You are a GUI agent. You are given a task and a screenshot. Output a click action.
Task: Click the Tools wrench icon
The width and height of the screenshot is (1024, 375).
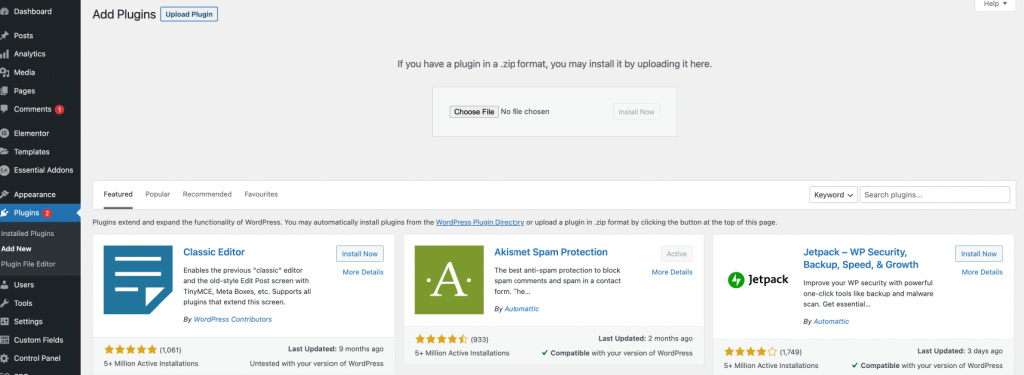(5, 303)
